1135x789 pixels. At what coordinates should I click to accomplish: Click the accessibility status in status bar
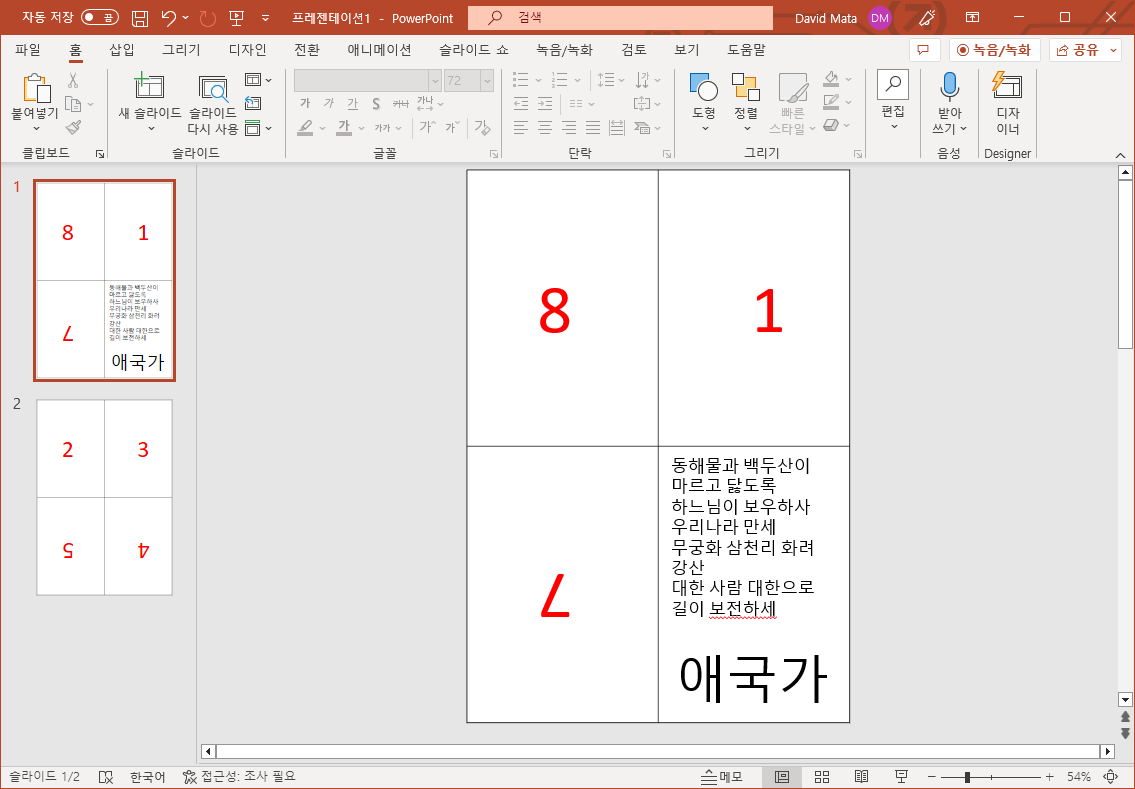tap(240, 777)
